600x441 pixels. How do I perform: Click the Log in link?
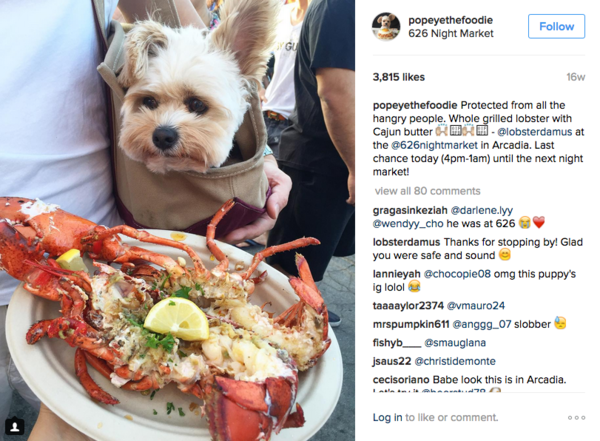point(387,417)
